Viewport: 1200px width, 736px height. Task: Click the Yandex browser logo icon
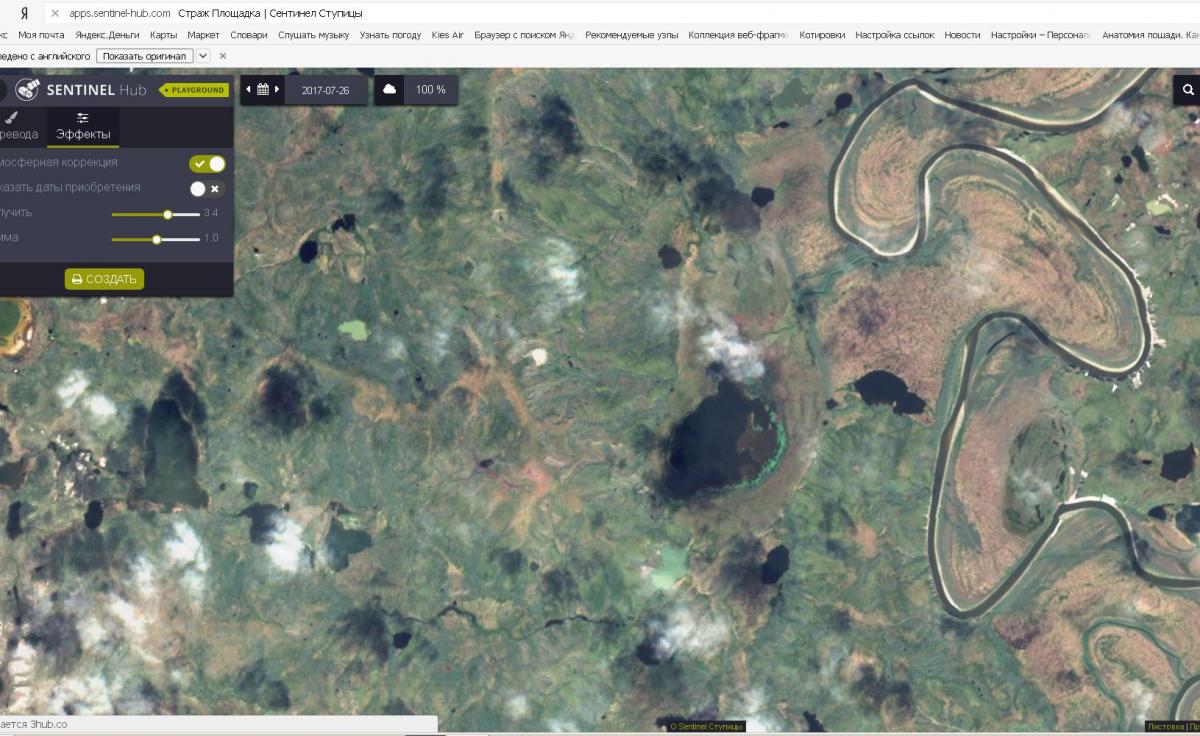(24, 13)
